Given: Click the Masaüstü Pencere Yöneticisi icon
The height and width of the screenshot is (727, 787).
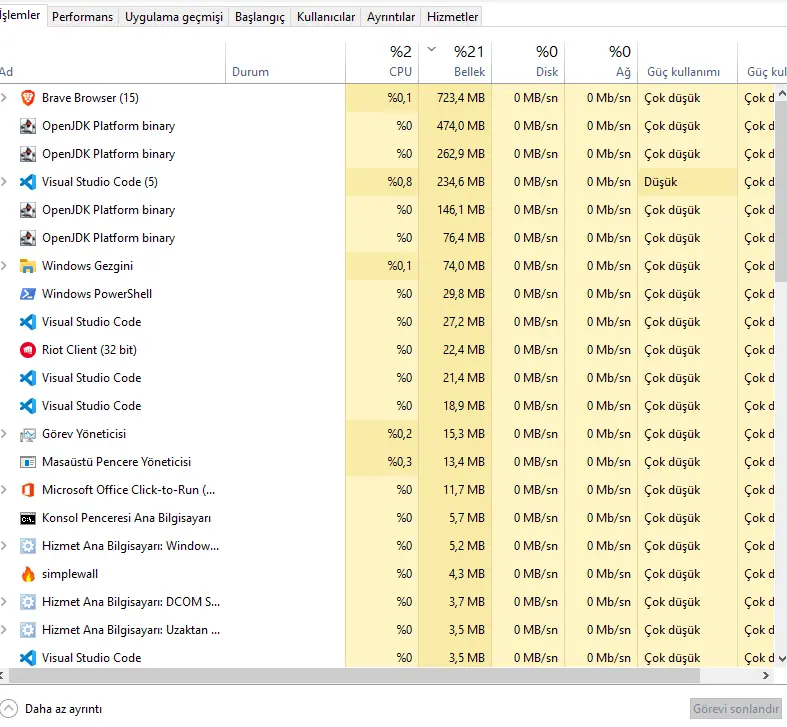Looking at the screenshot, I should click(x=28, y=462).
